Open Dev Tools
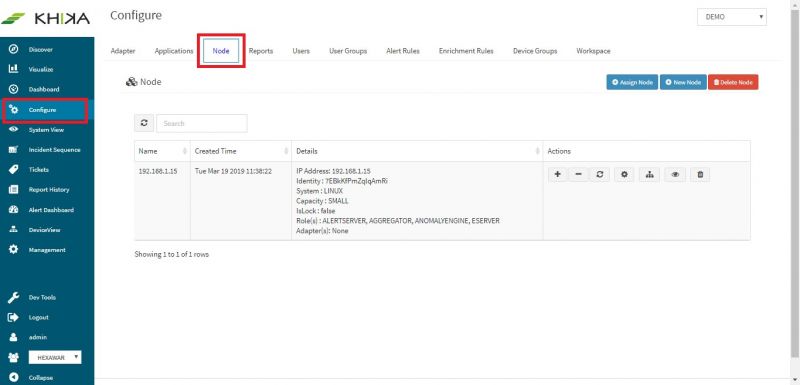Viewport: 800px width, 385px height. [x=42, y=297]
